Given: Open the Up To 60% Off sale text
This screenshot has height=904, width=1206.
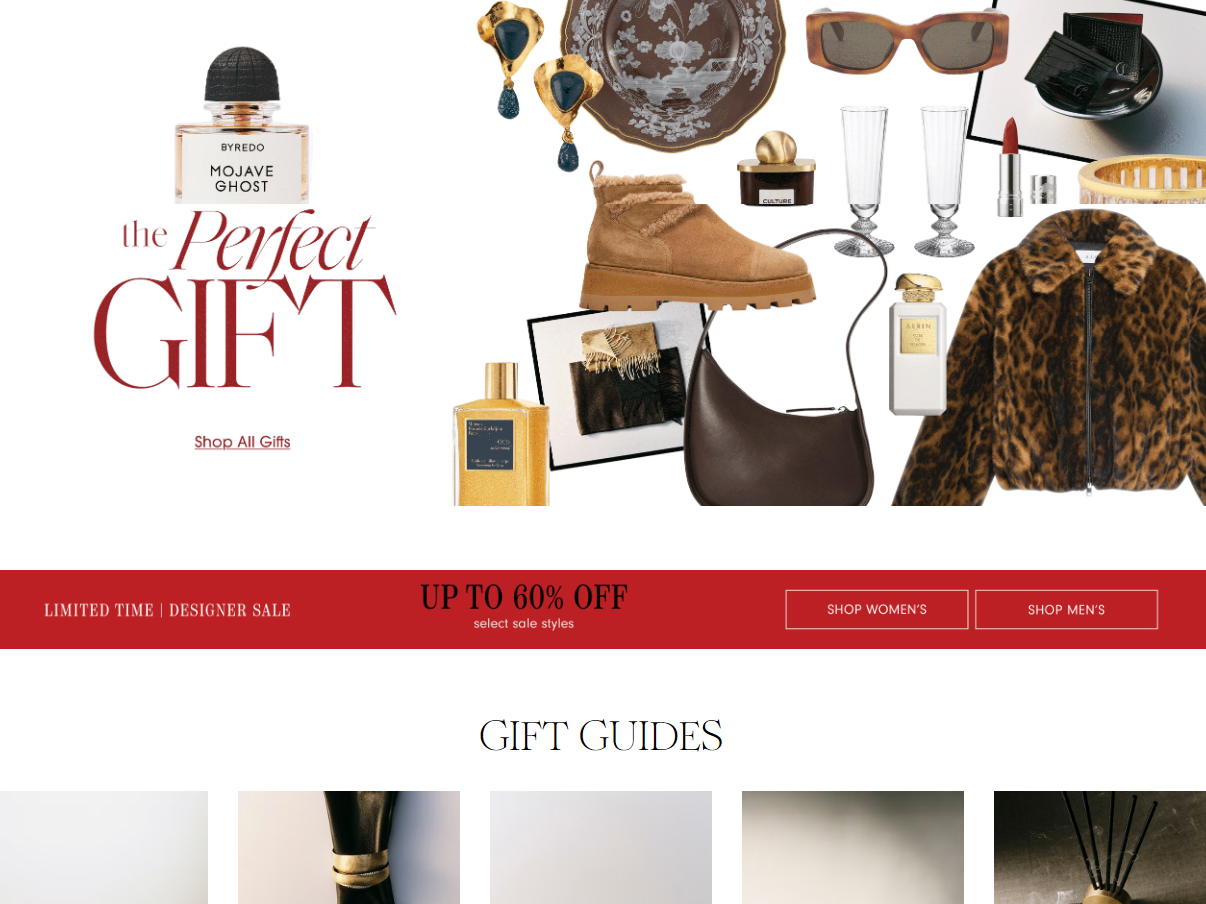Looking at the screenshot, I should pos(524,597).
